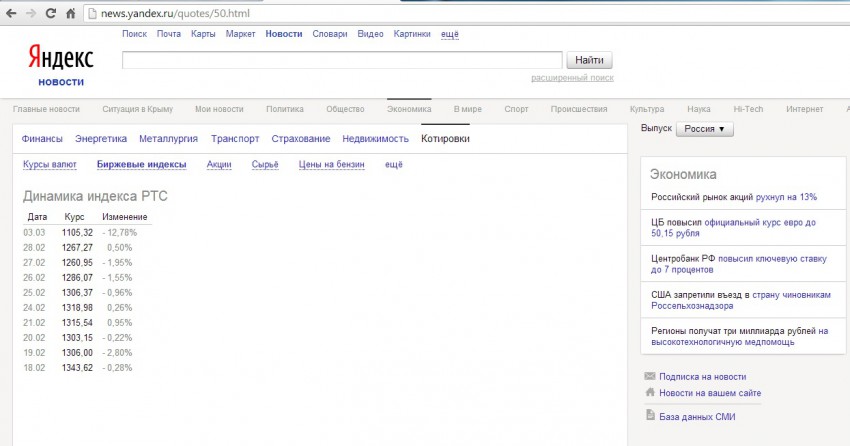Click the Яндекс Новости logo
850x446 pixels.
click(x=60, y=64)
